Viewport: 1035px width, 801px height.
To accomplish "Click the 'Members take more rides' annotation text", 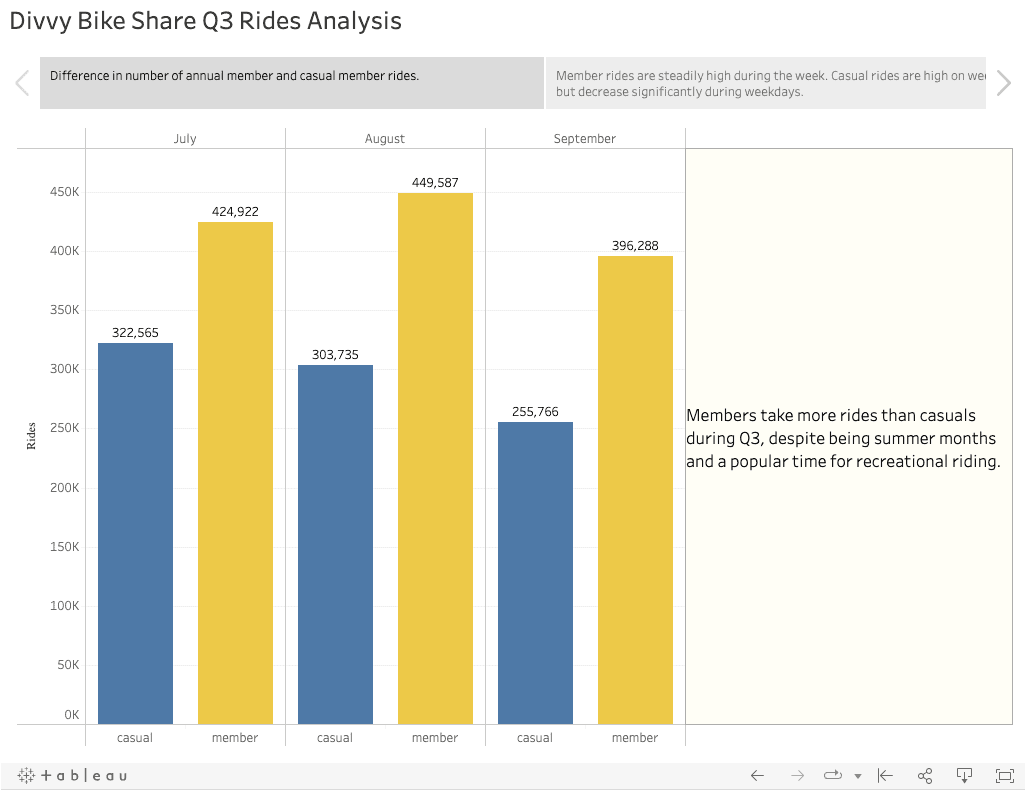I will click(x=844, y=438).
